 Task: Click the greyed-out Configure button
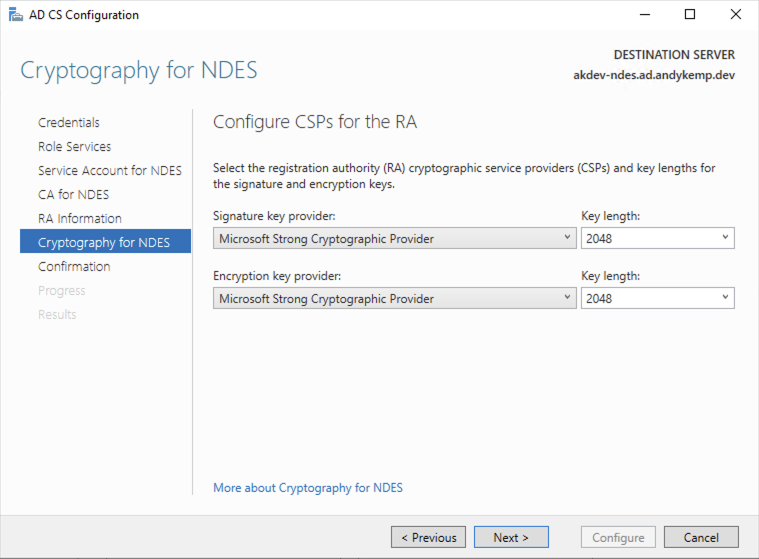pyautogui.click(x=618, y=537)
